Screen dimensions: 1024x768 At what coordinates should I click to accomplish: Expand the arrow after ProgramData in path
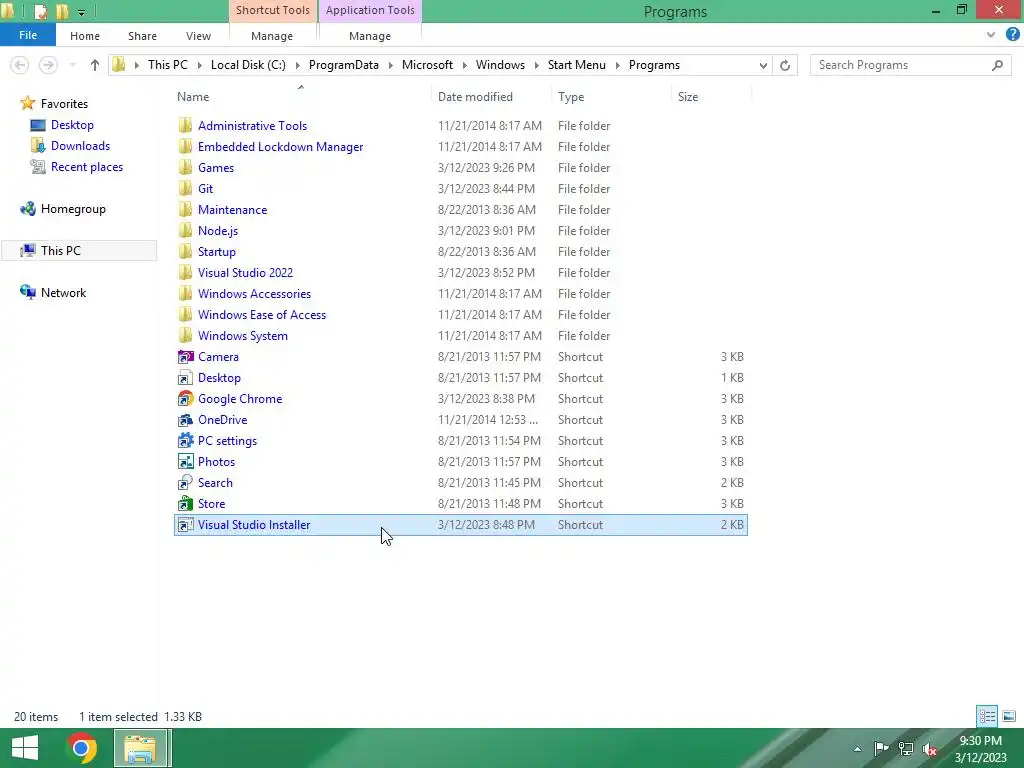click(391, 65)
